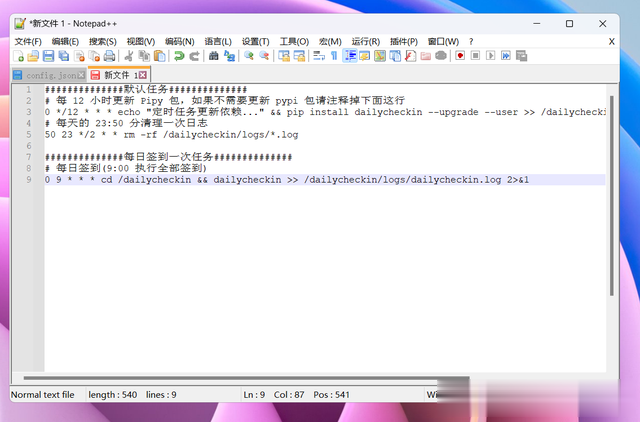Click 'Normal text file' in status bar
The width and height of the screenshot is (640, 422).
click(x=42, y=395)
